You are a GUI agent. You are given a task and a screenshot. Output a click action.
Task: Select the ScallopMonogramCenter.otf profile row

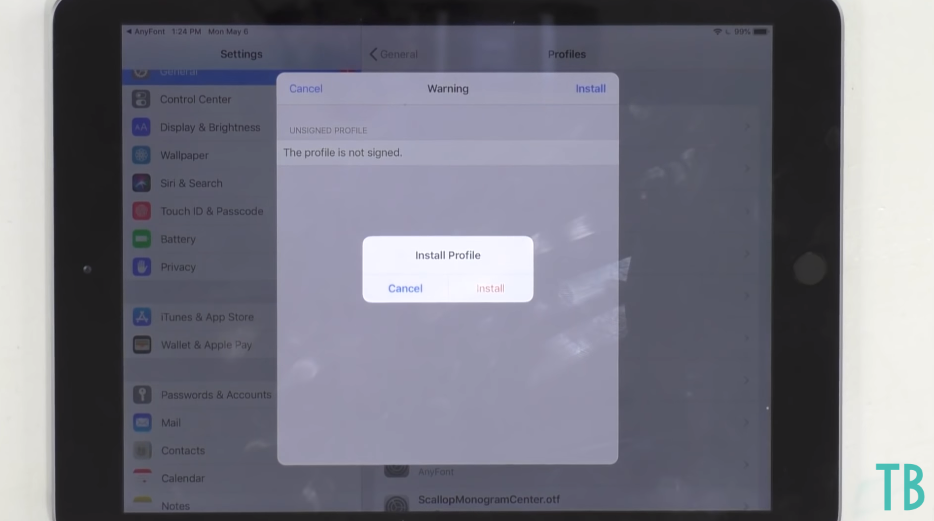(566, 500)
